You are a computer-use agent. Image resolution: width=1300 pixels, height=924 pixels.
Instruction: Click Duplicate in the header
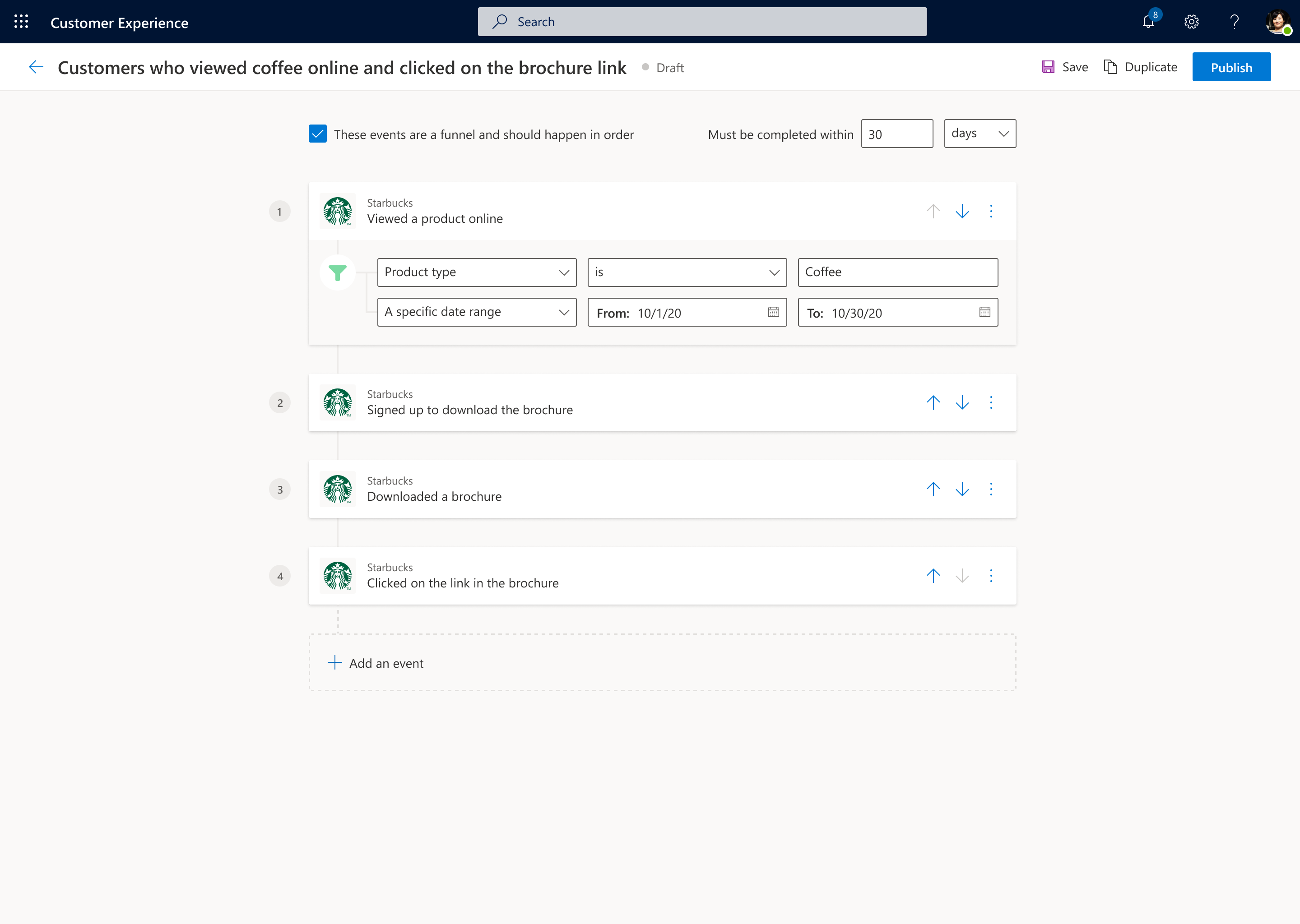(x=1140, y=67)
